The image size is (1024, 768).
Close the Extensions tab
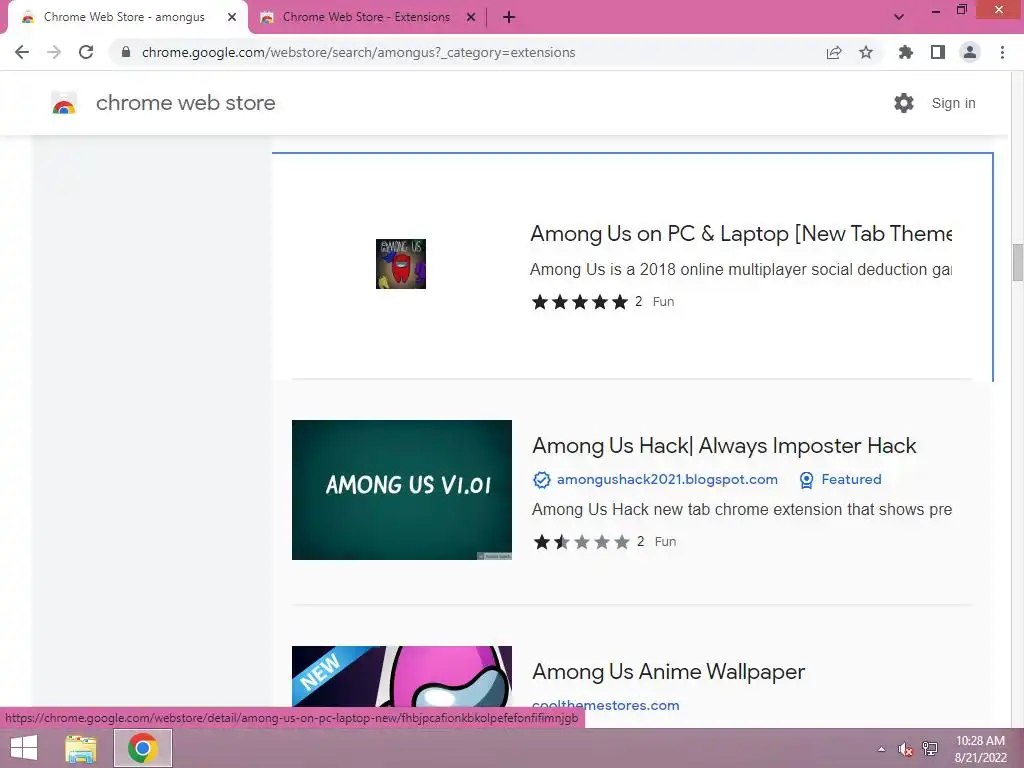tap(471, 17)
